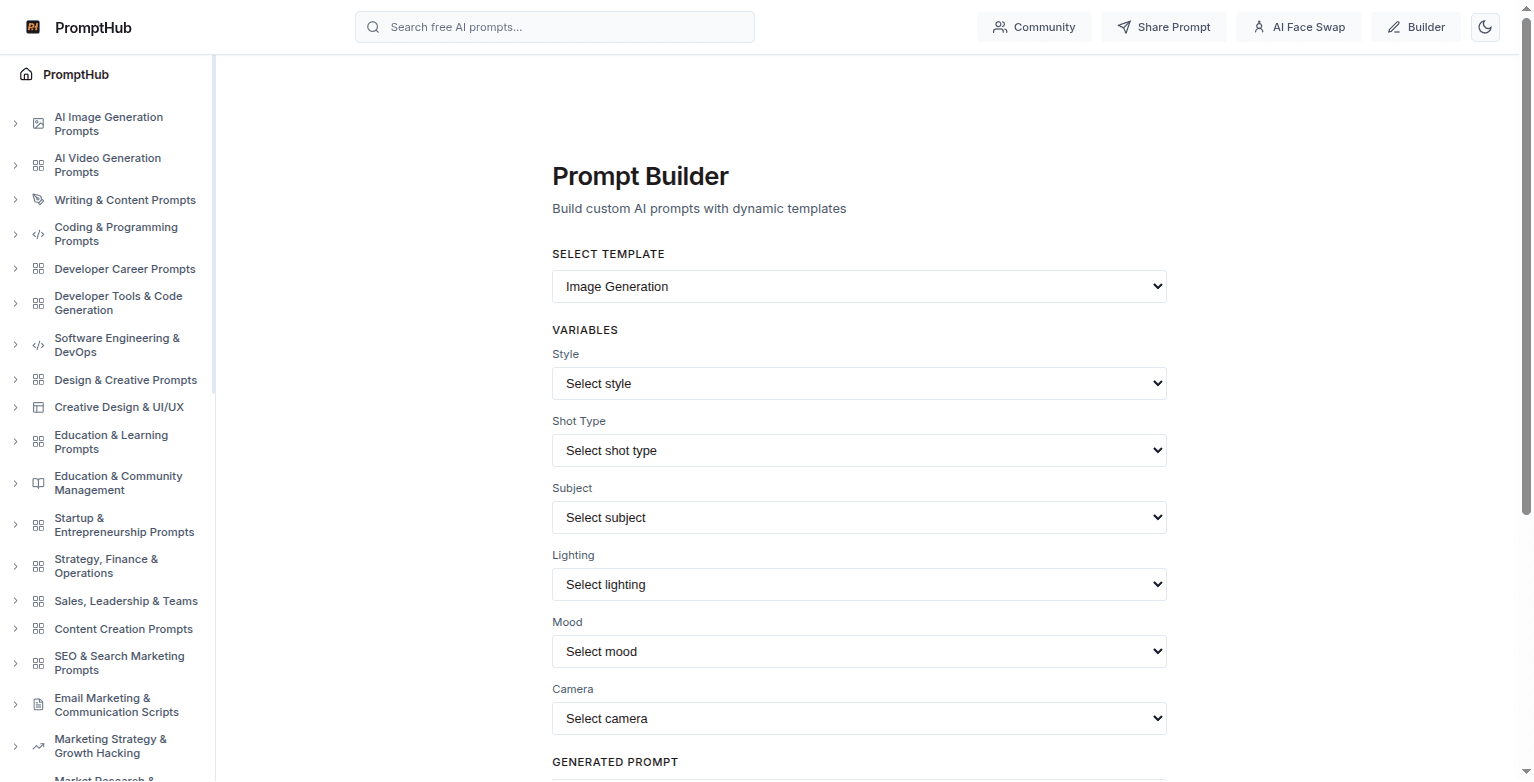1534x782 pixels.
Task: Expand Design & Creative Prompts chevron
Action: [15, 380]
